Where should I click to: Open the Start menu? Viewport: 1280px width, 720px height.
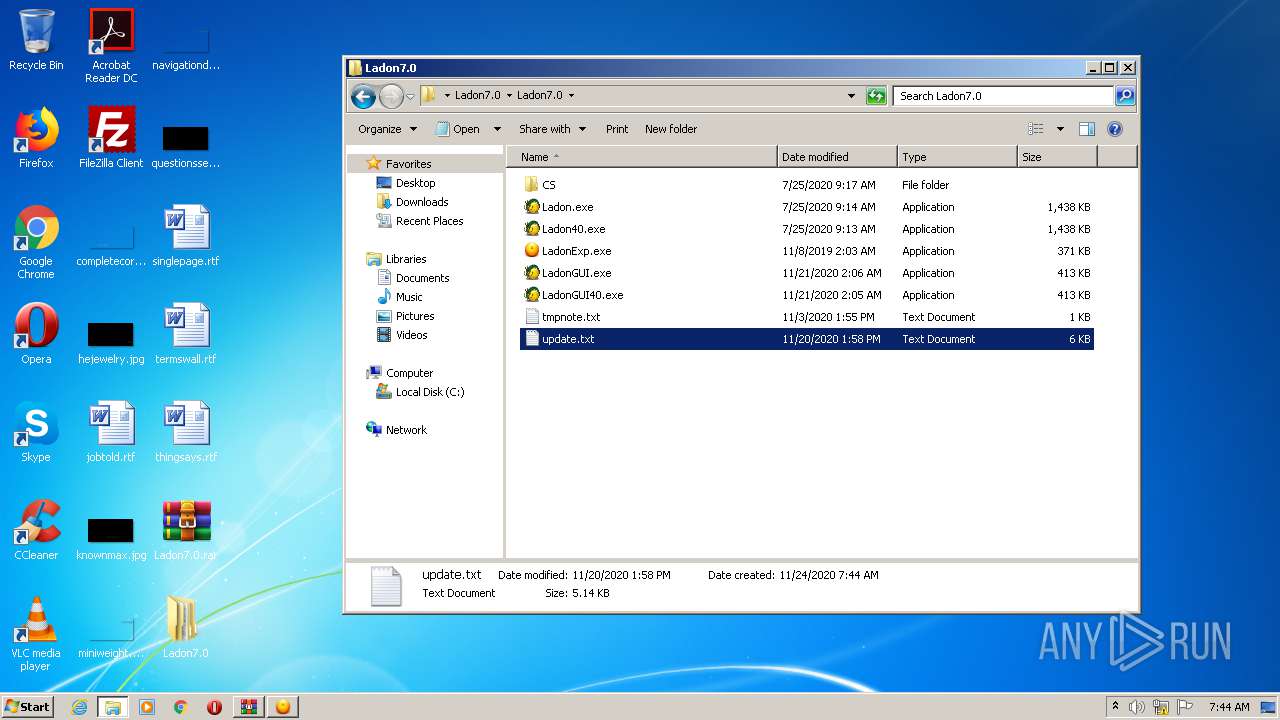point(28,707)
